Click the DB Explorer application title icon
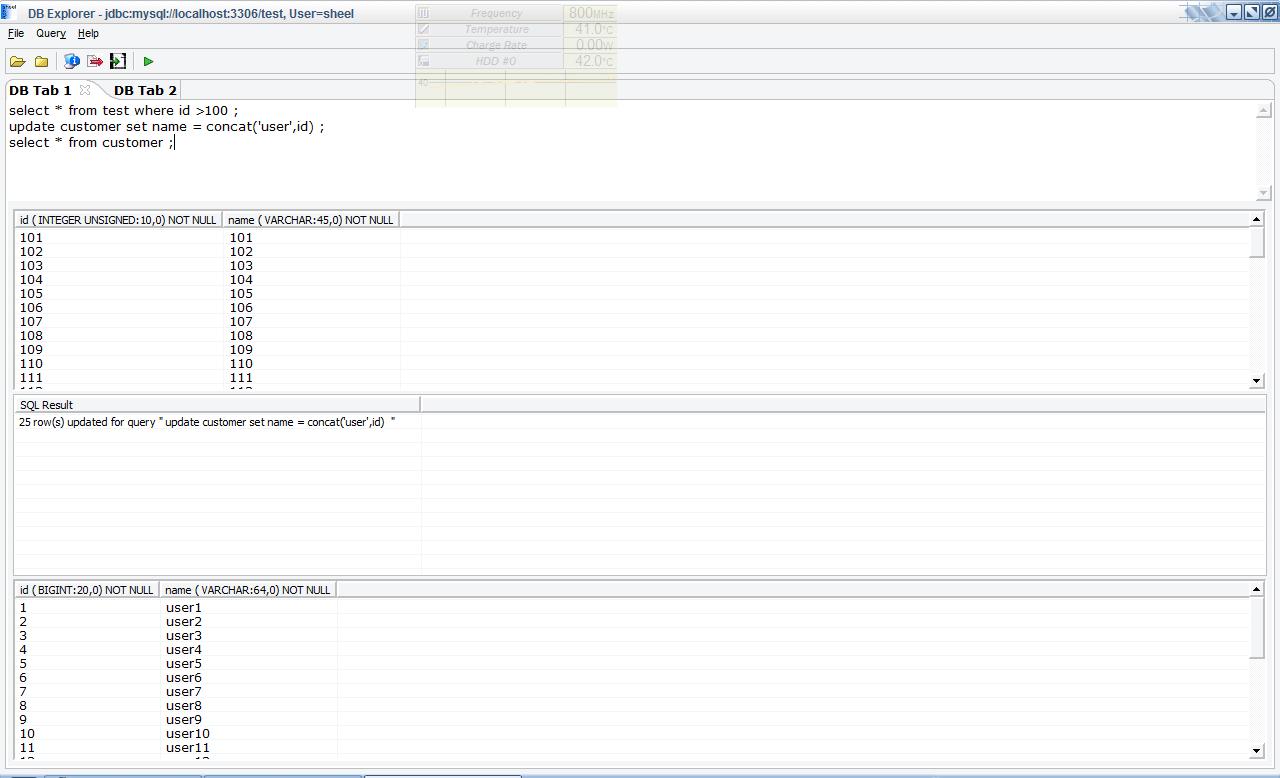Image resolution: width=1280 pixels, height=778 pixels. (x=10, y=12)
